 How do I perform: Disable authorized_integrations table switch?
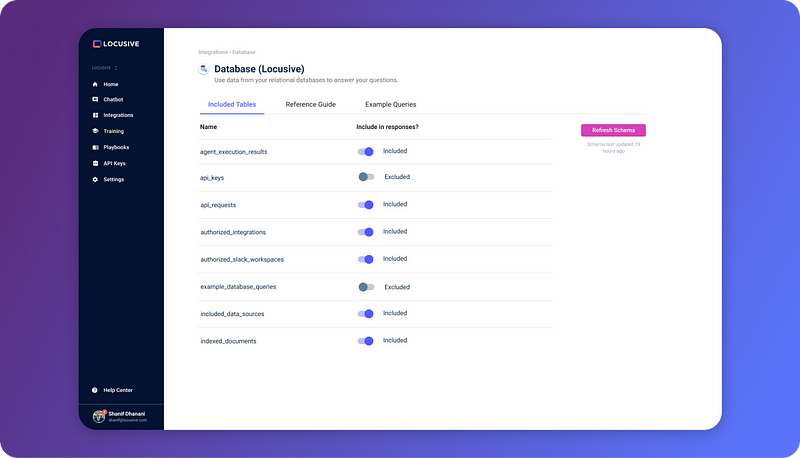pyautogui.click(x=365, y=232)
